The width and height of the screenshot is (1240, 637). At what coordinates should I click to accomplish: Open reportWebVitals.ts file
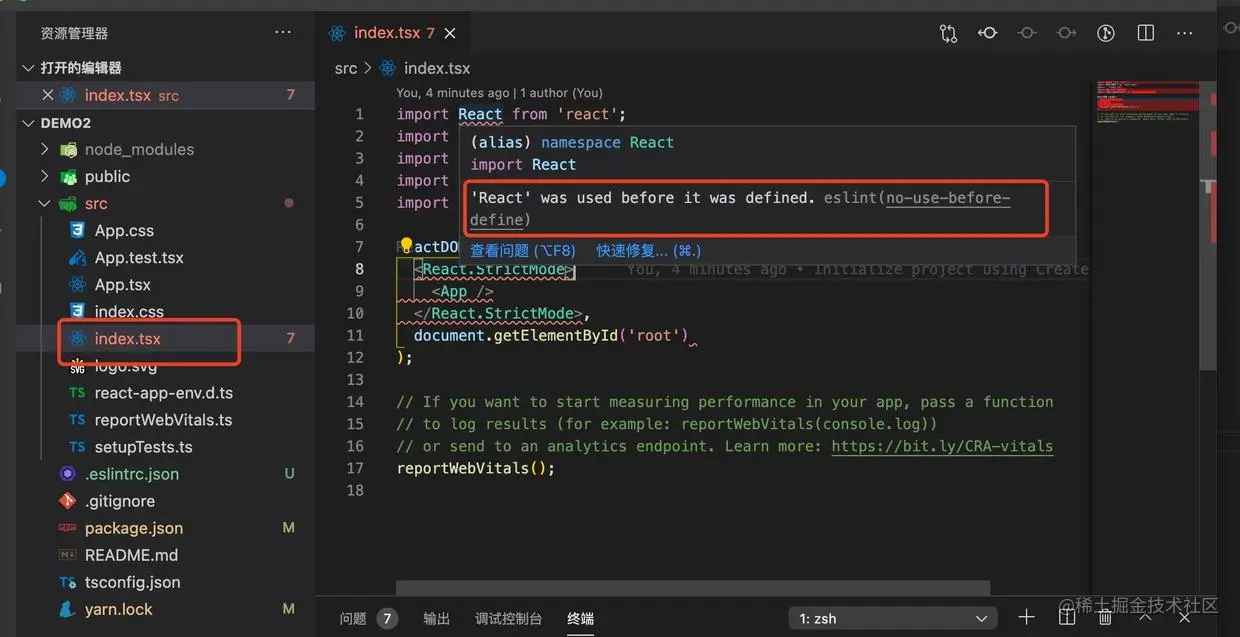click(165, 420)
